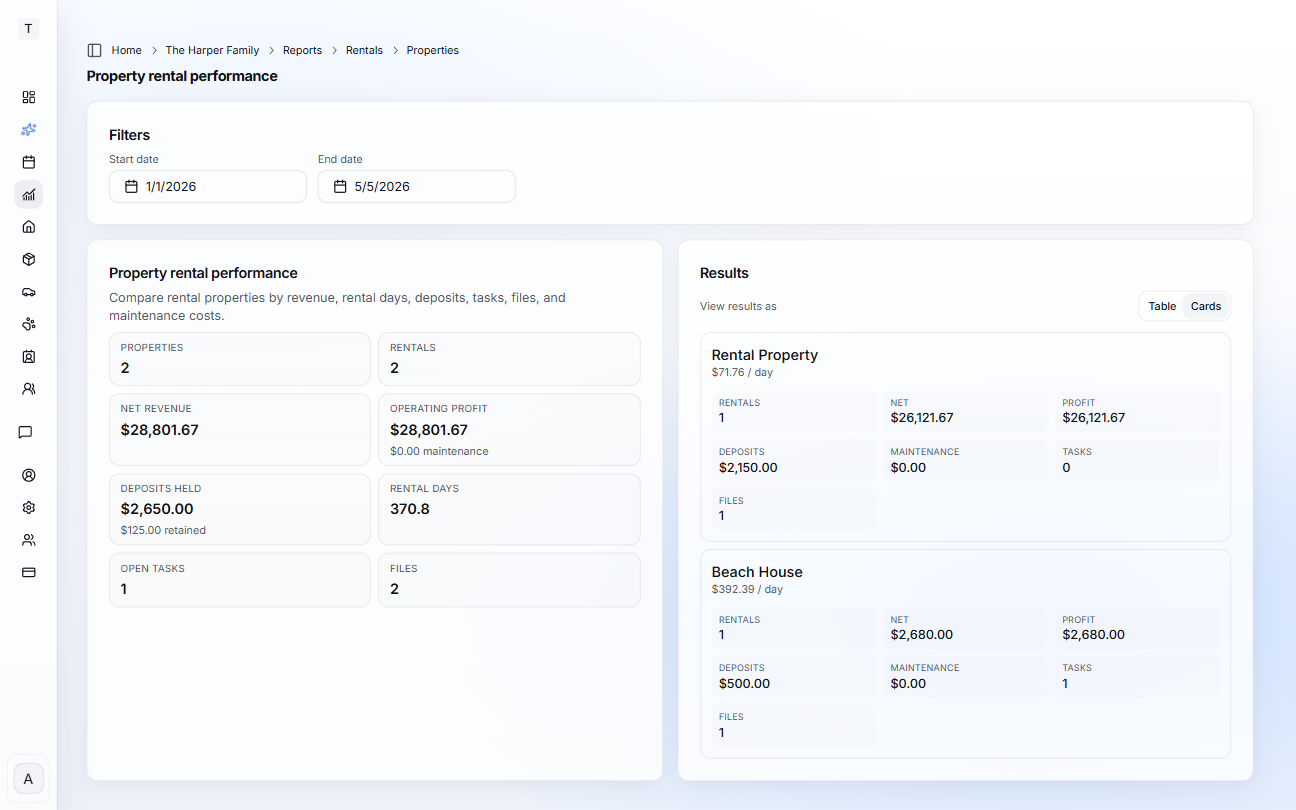Open the A account avatar at bottom
Image resolution: width=1296 pixels, height=810 pixels.
tap(28, 779)
